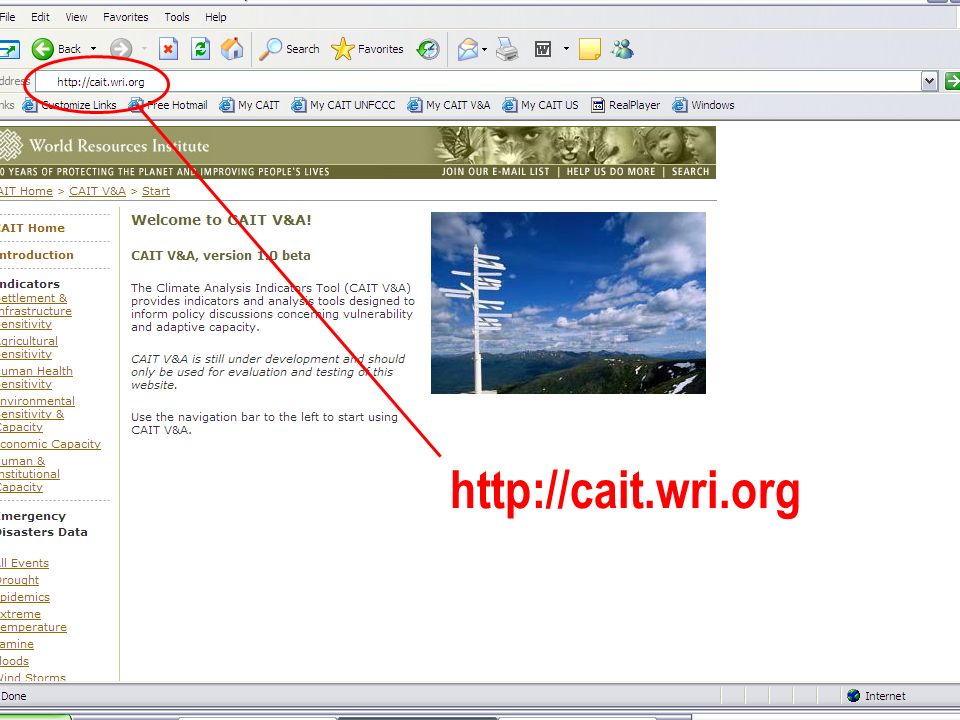The width and height of the screenshot is (960, 720).
Task: Open the My CAIT US bookmark
Action: tap(540, 105)
